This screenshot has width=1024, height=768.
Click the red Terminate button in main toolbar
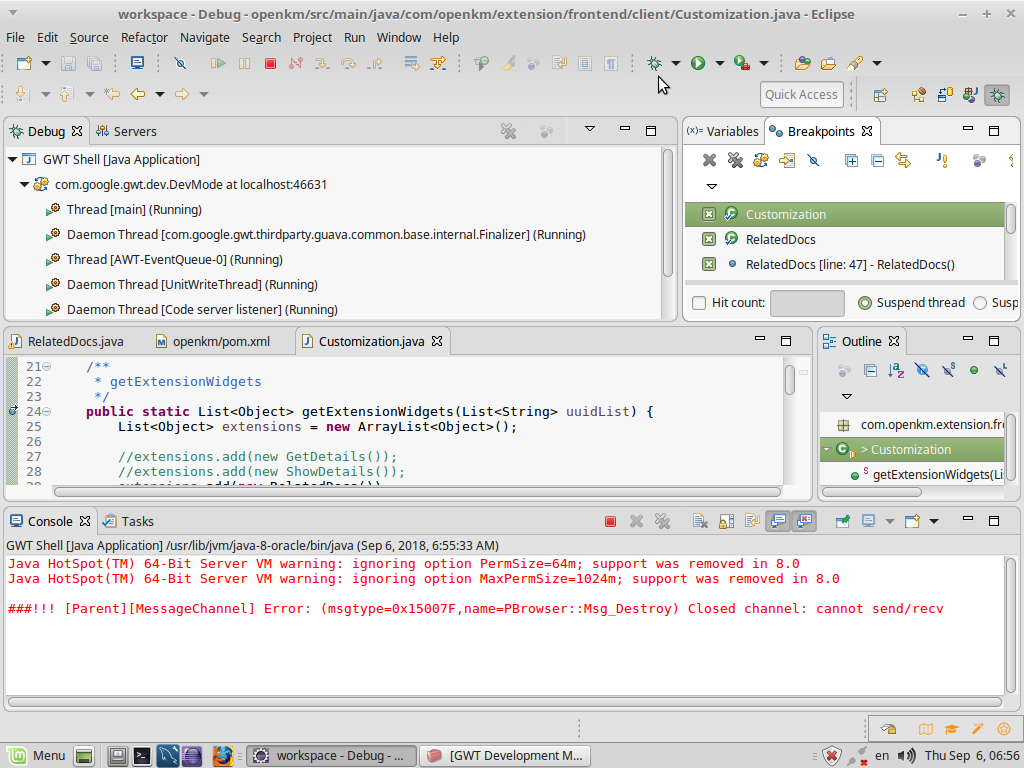[270, 63]
